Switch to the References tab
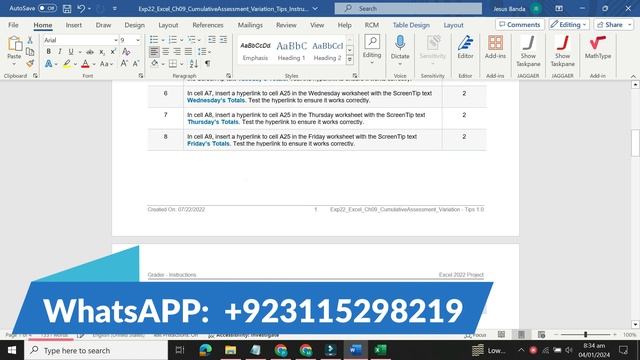640x360 pixels. click(x=208, y=25)
